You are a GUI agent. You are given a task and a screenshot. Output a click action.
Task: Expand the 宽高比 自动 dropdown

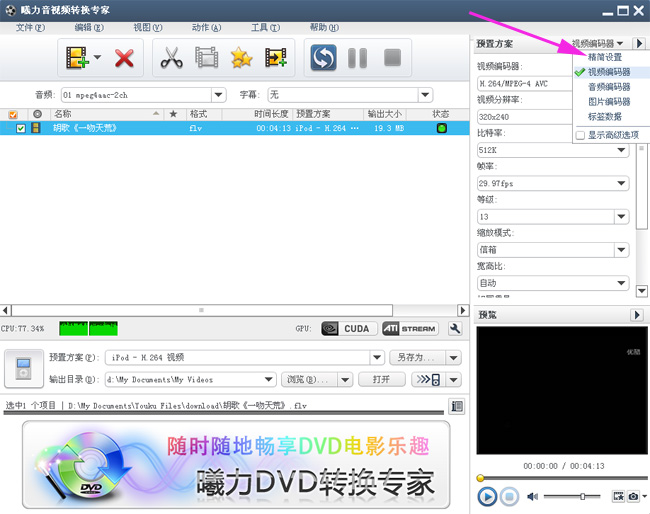(621, 283)
